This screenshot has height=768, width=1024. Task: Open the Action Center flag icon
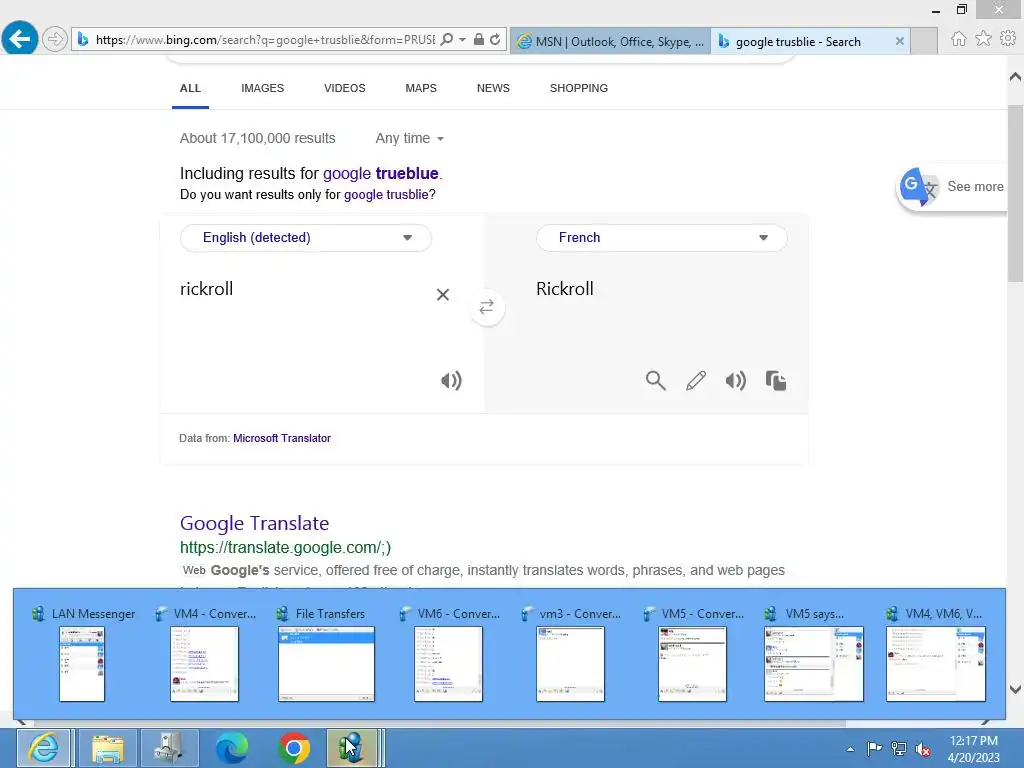874,748
